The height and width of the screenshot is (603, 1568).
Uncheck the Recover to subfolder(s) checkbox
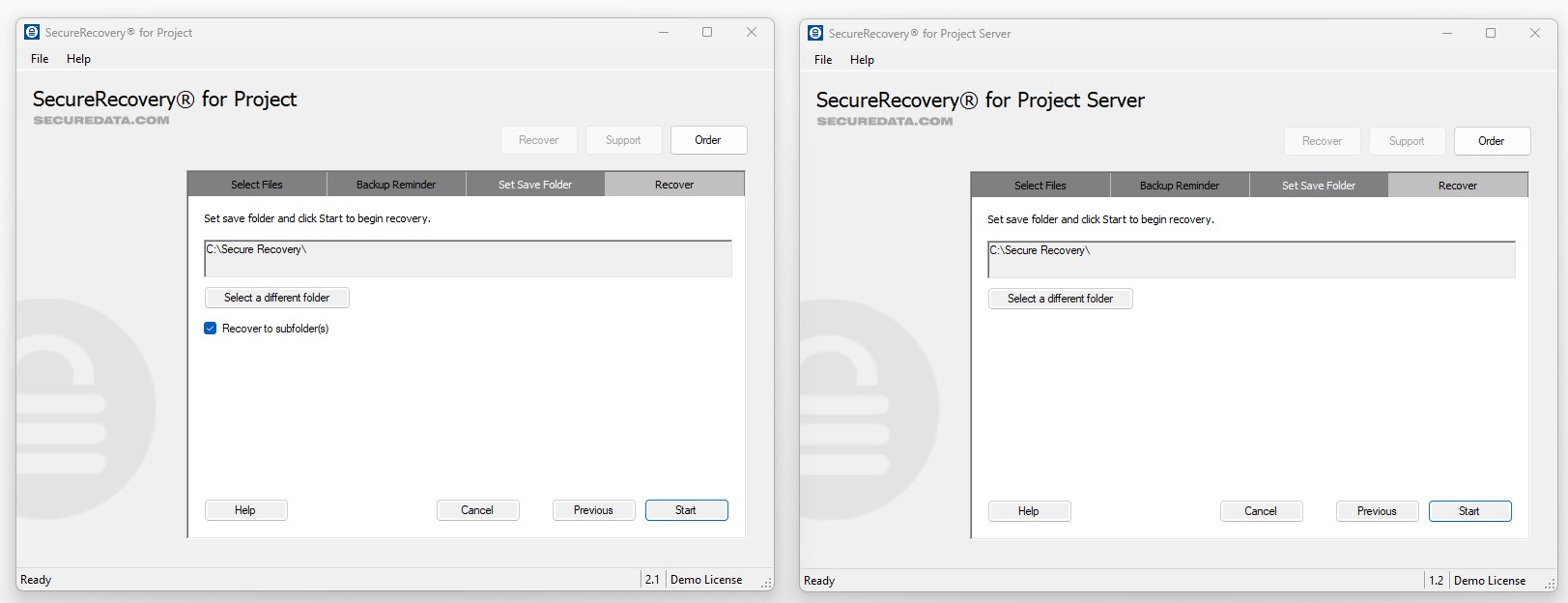pos(211,329)
